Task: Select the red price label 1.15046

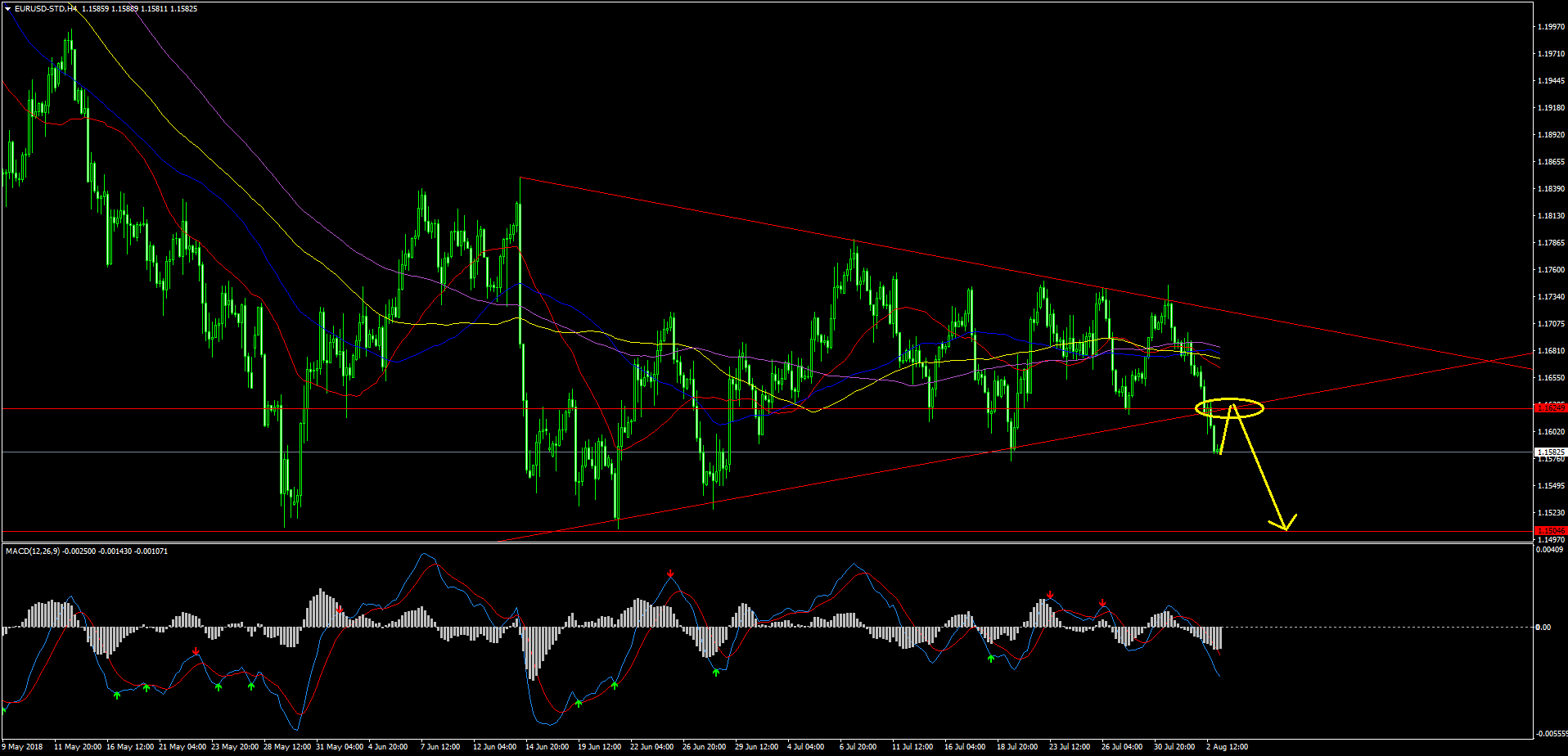Action: click(x=1551, y=531)
